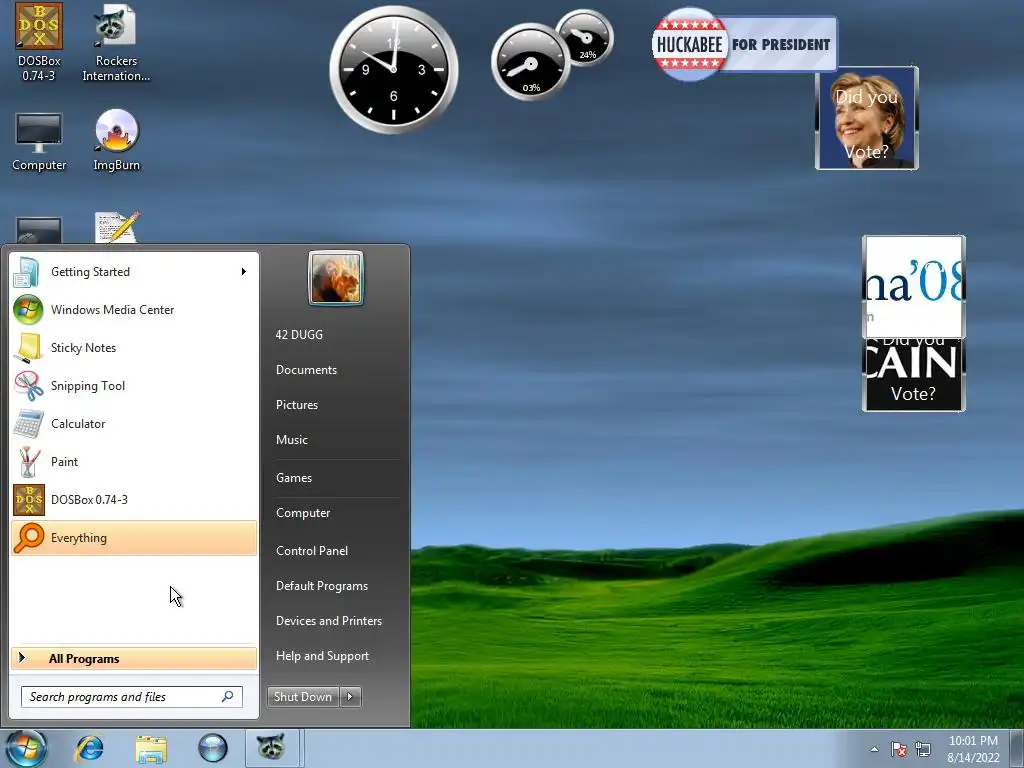The height and width of the screenshot is (768, 1024).
Task: Click the Search programs and files box
Action: tap(132, 697)
